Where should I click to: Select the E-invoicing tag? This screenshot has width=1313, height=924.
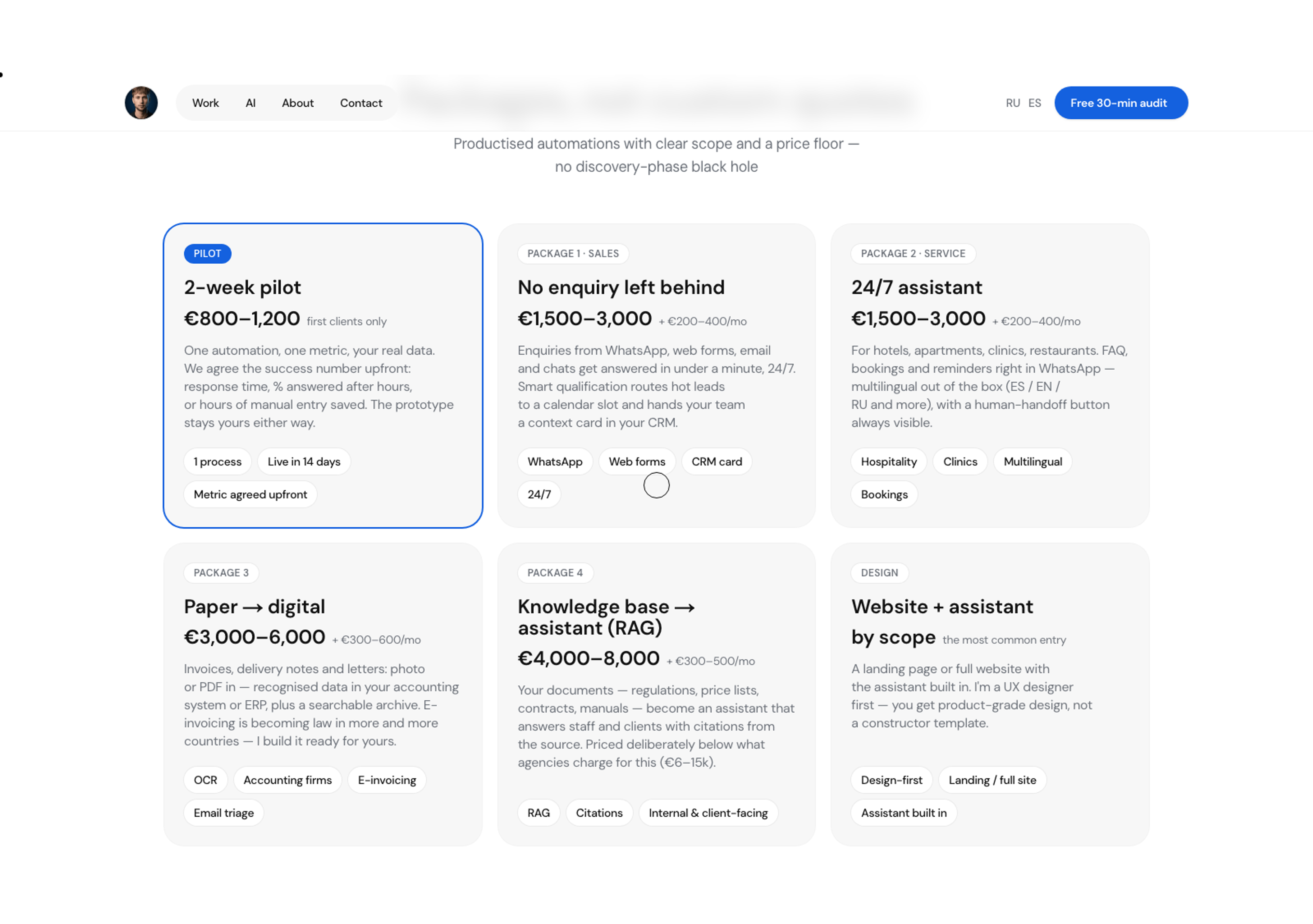pos(387,780)
